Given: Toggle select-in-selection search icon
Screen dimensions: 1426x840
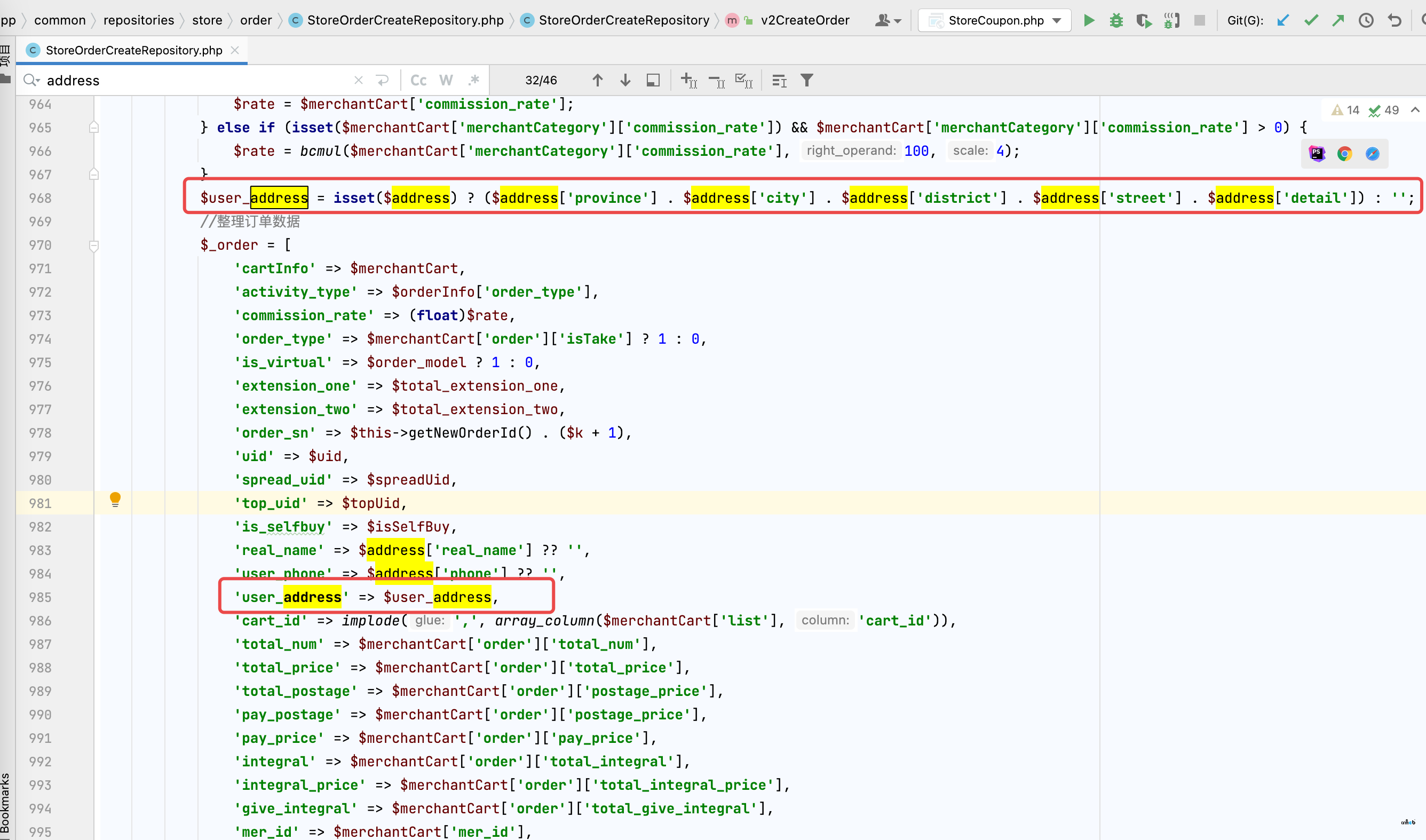Looking at the screenshot, I should click(653, 81).
